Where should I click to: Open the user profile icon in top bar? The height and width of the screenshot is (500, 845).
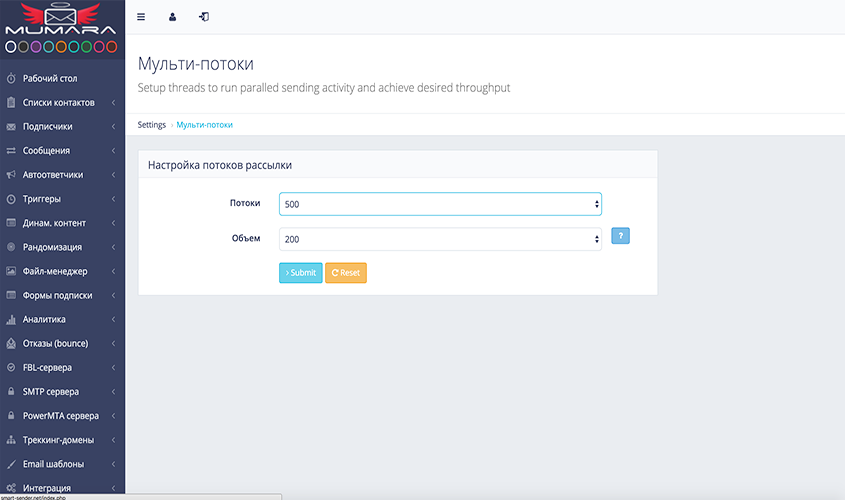[172, 17]
